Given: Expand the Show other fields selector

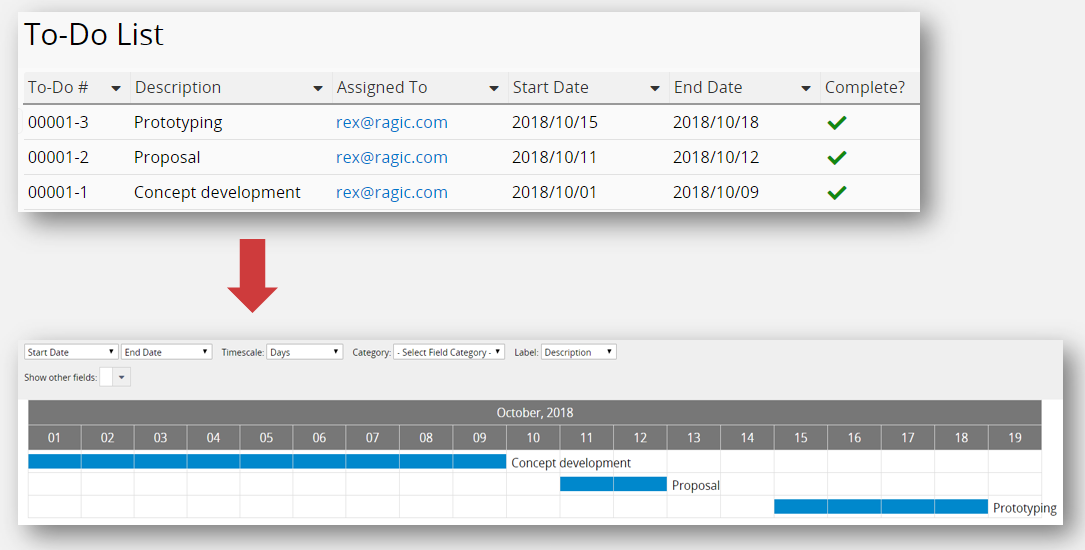Looking at the screenshot, I should (x=122, y=377).
